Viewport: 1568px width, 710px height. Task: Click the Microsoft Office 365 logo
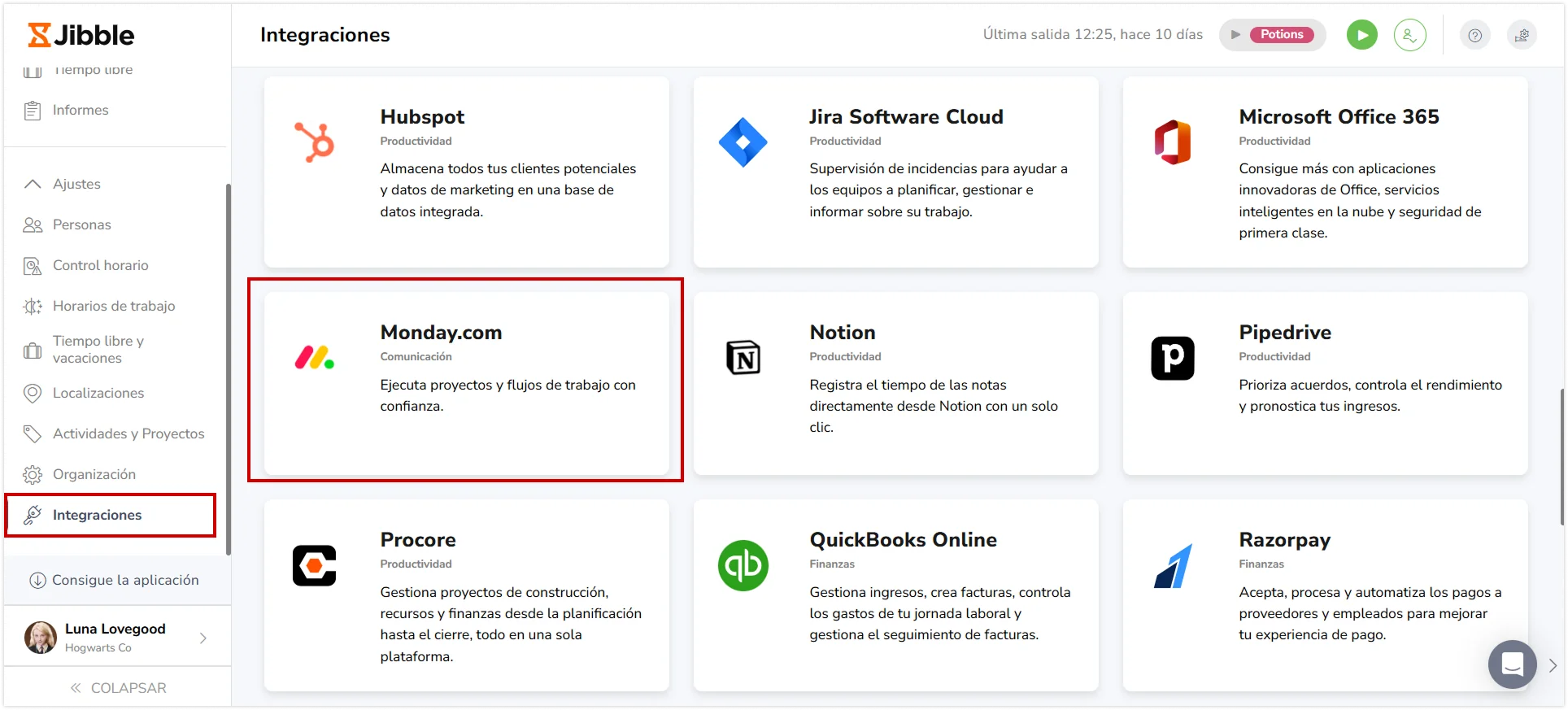tap(1173, 142)
